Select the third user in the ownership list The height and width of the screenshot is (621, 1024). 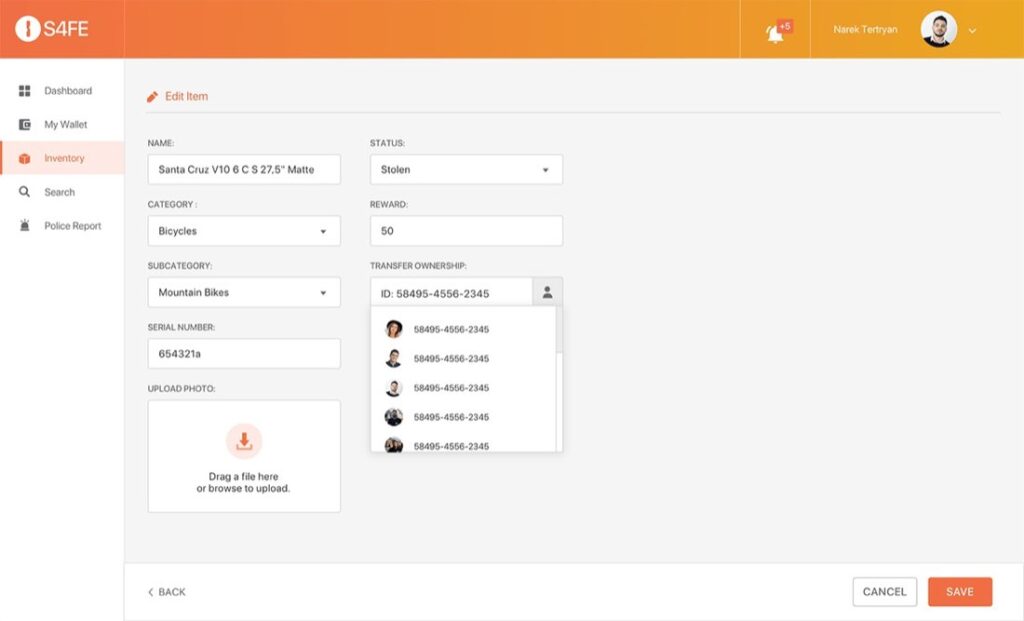coord(463,388)
